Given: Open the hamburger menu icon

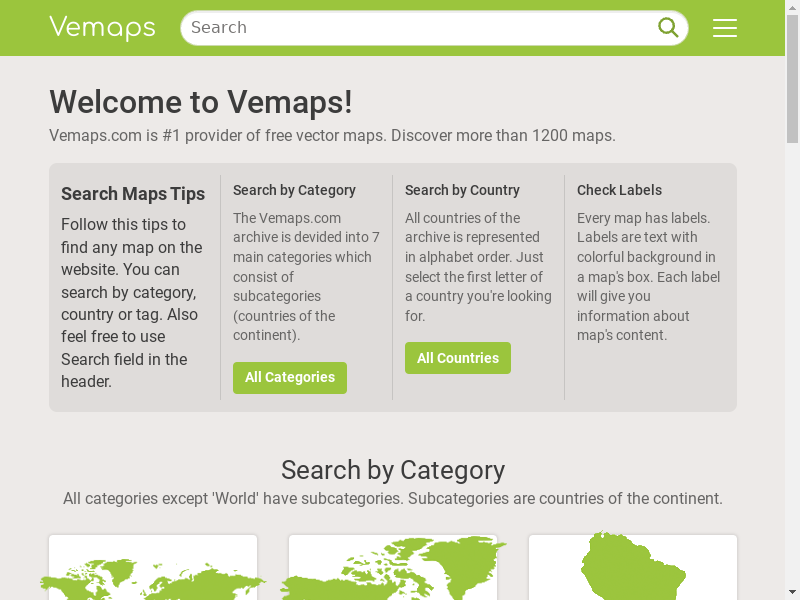Looking at the screenshot, I should [724, 28].
